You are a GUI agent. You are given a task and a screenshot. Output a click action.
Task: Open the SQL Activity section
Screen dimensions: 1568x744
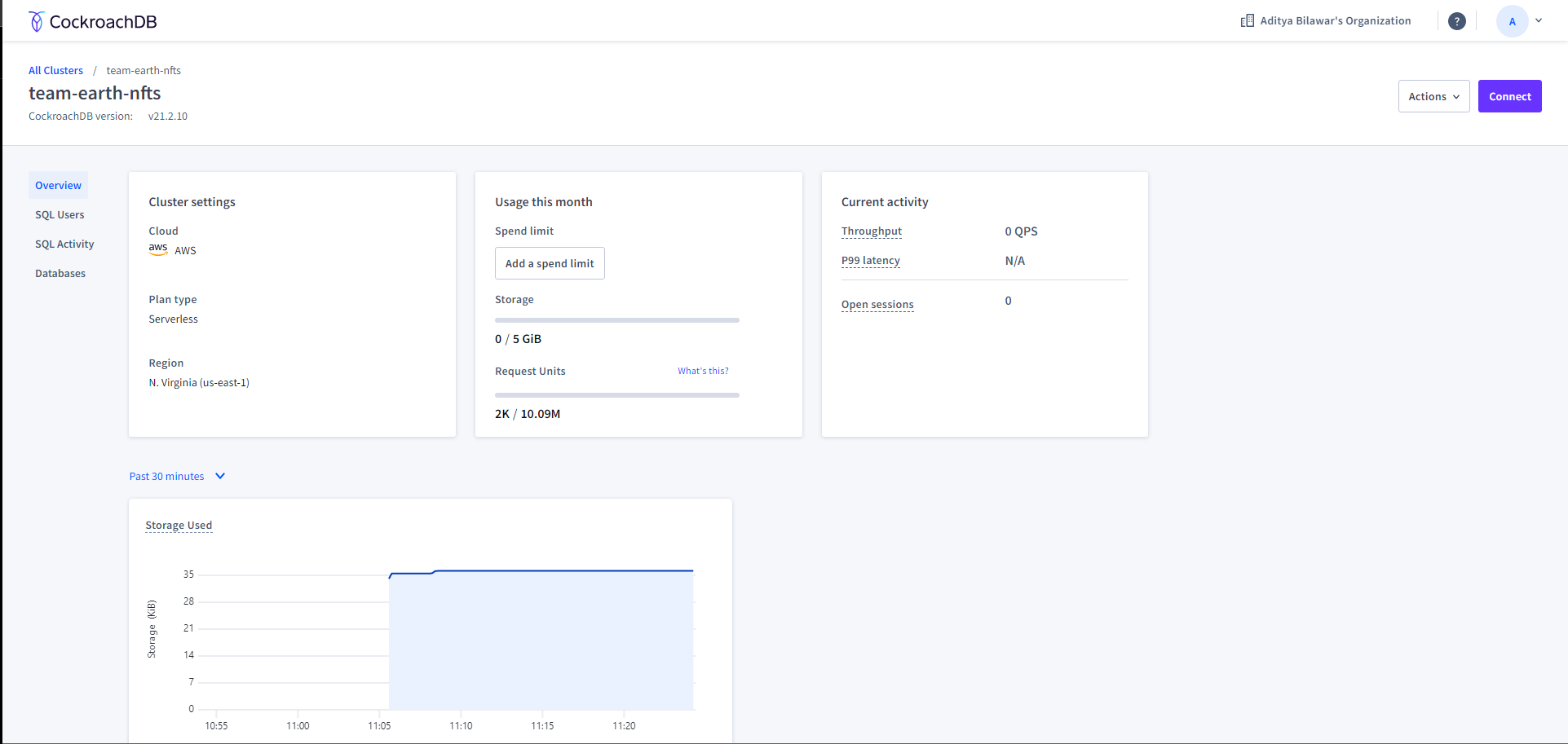(64, 244)
